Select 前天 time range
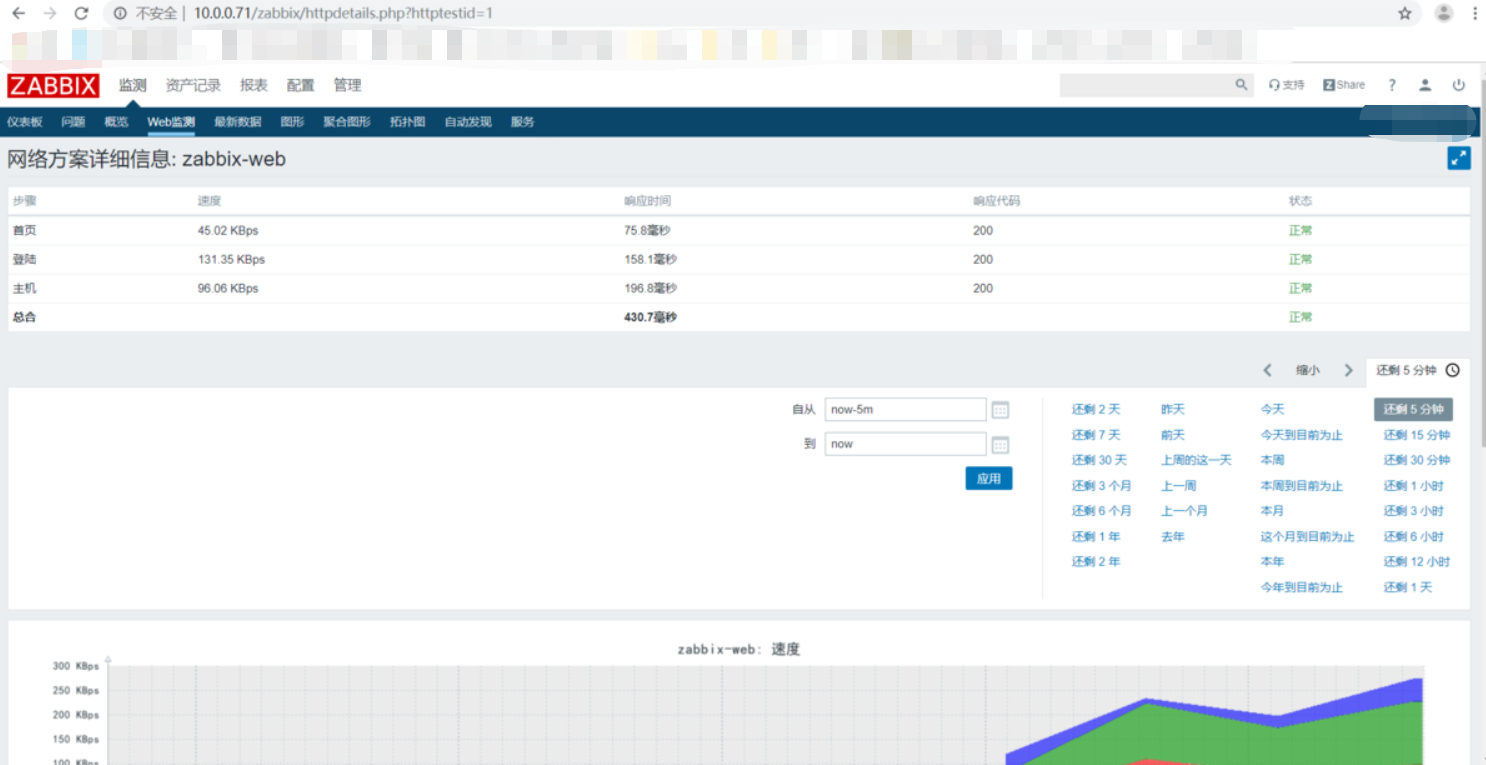This screenshot has width=1486, height=765. (1173, 435)
